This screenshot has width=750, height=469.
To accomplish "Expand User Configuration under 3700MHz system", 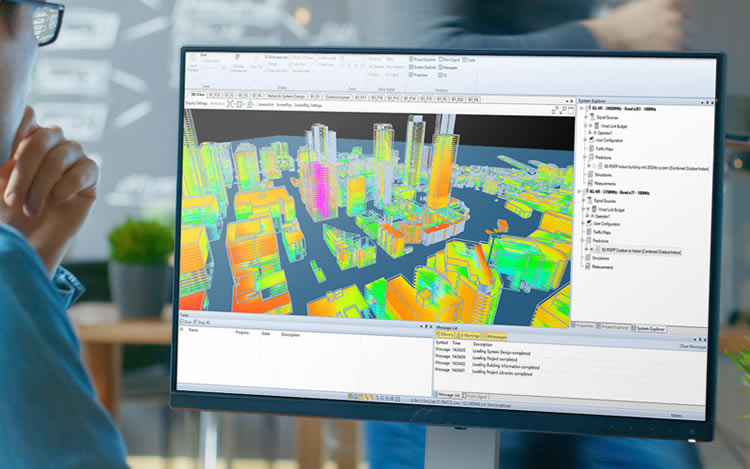I will [x=583, y=223].
